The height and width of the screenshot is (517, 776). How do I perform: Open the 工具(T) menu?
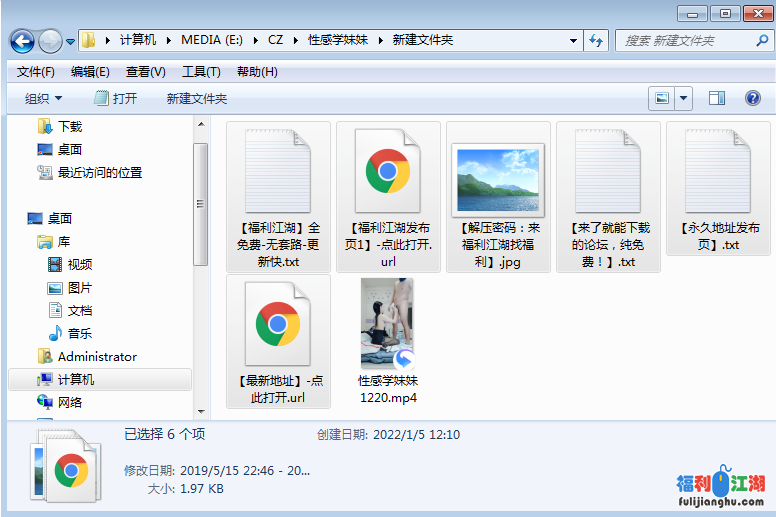click(201, 72)
